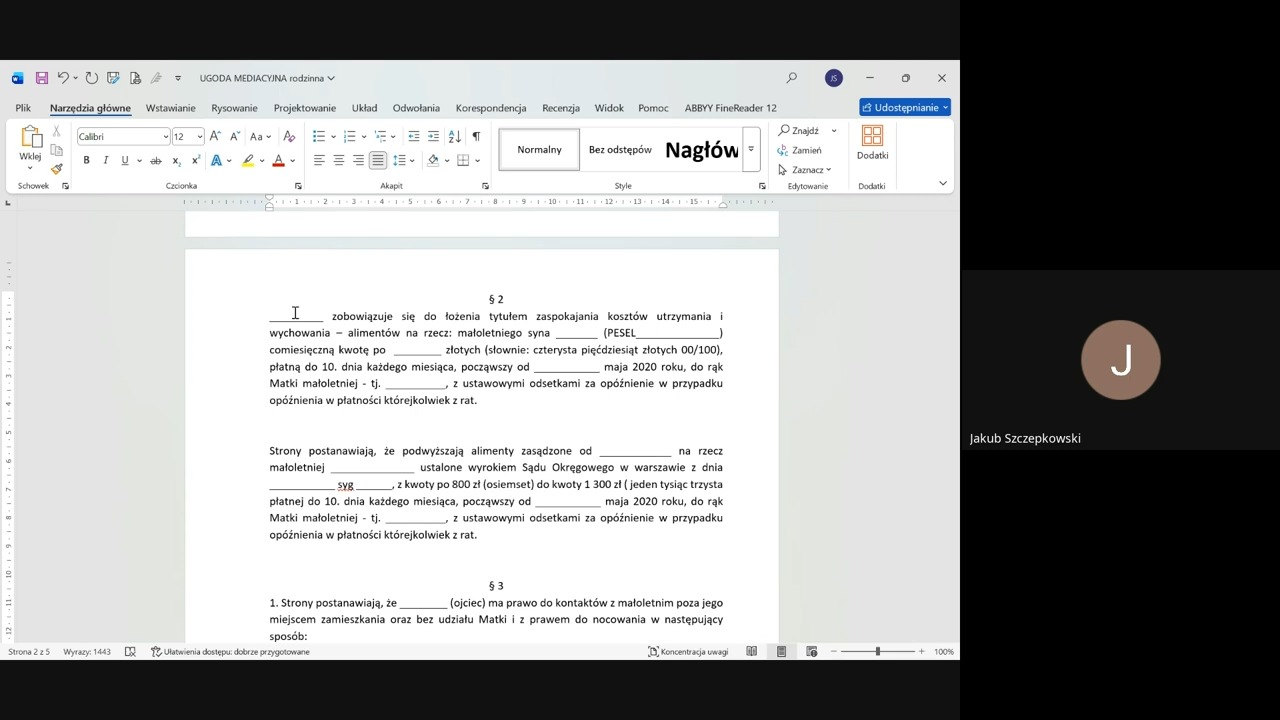
Task: Click the Zamień replace button
Action: coord(801,150)
